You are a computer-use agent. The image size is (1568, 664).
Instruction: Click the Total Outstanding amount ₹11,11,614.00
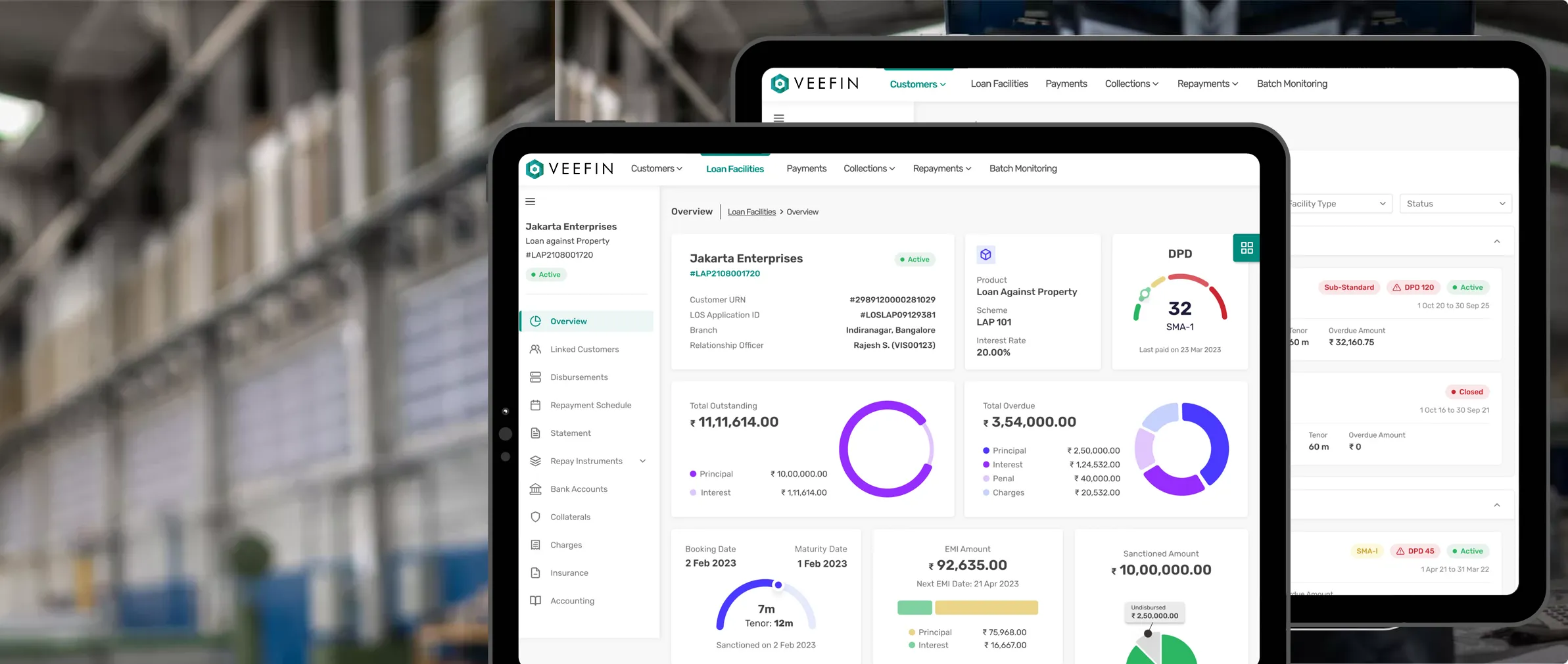(734, 422)
